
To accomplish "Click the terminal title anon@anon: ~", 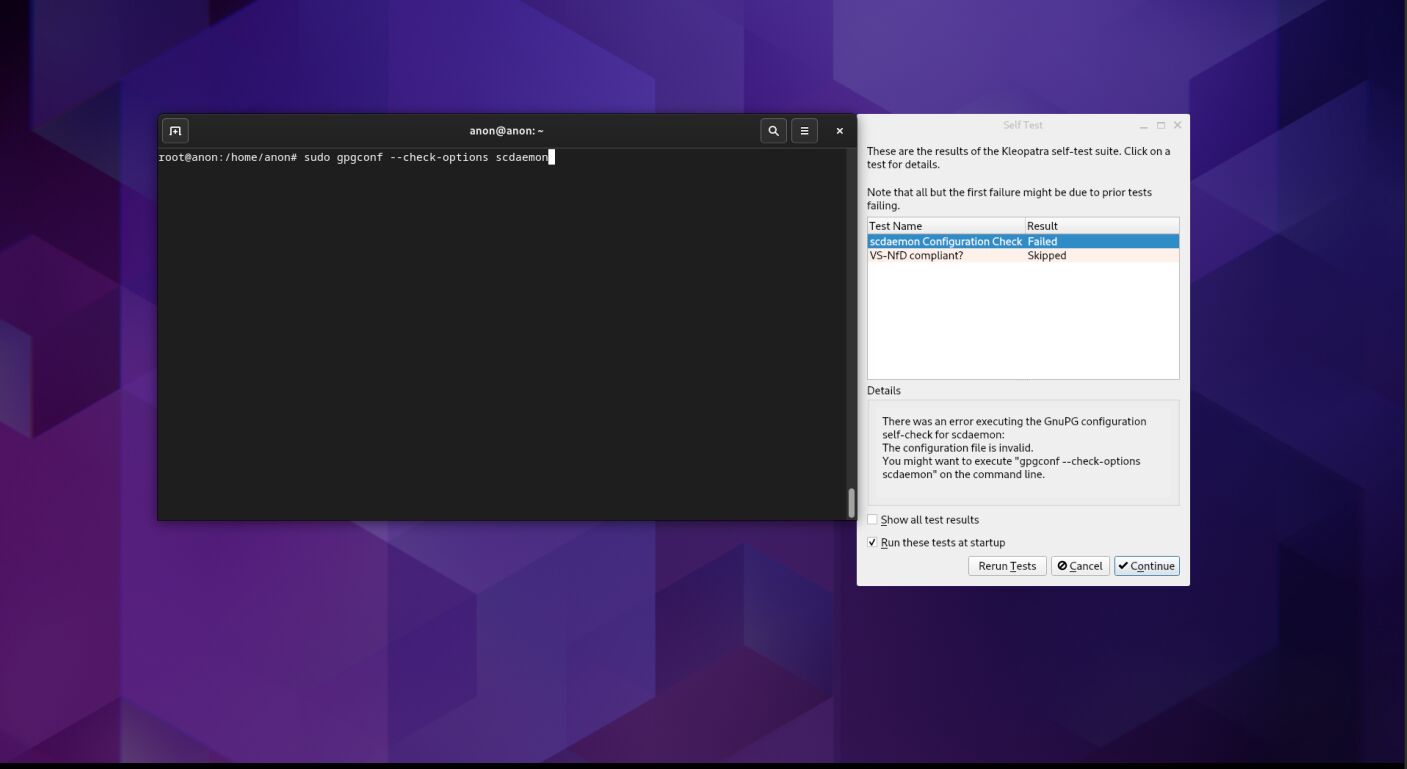I will [x=506, y=131].
